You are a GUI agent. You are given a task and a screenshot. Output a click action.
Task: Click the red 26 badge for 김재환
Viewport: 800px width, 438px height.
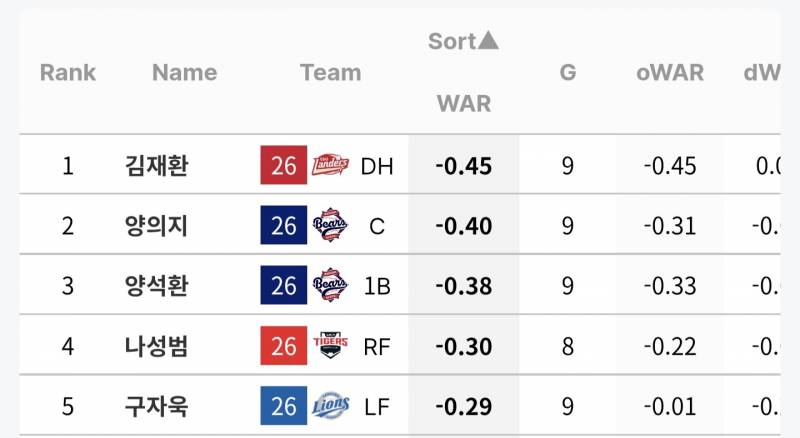284,165
